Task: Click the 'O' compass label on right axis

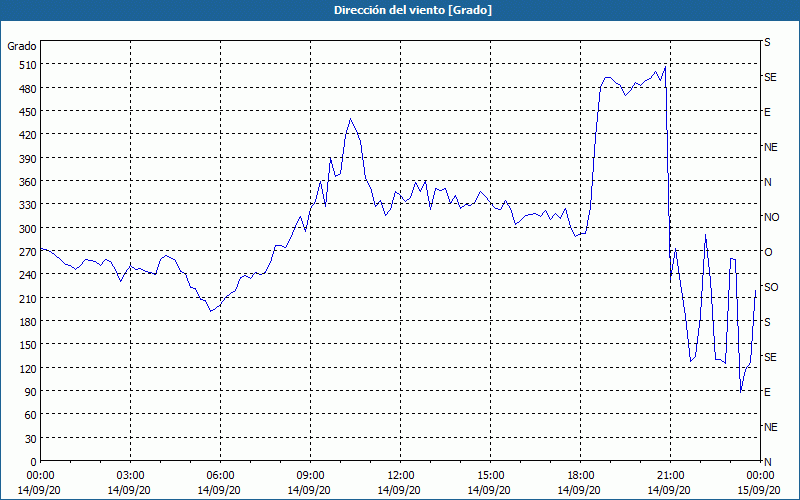Action: click(767, 252)
